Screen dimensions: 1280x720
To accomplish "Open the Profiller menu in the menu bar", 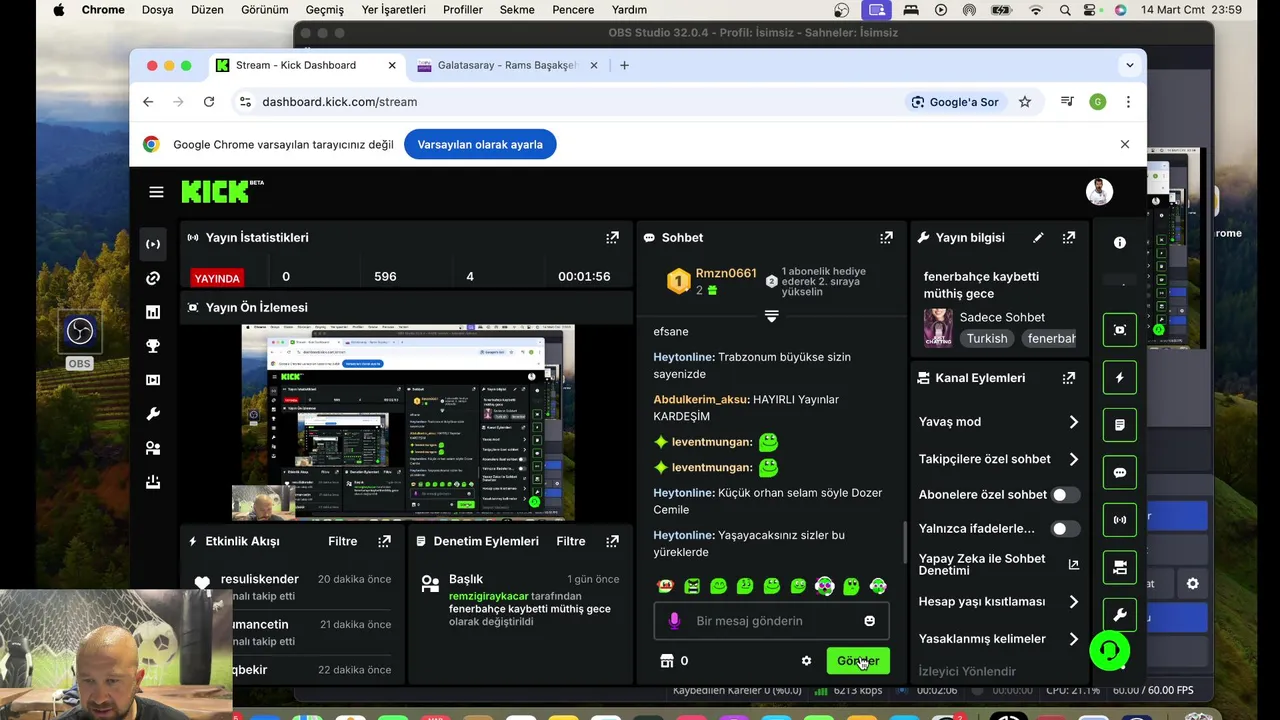I will 462,10.
